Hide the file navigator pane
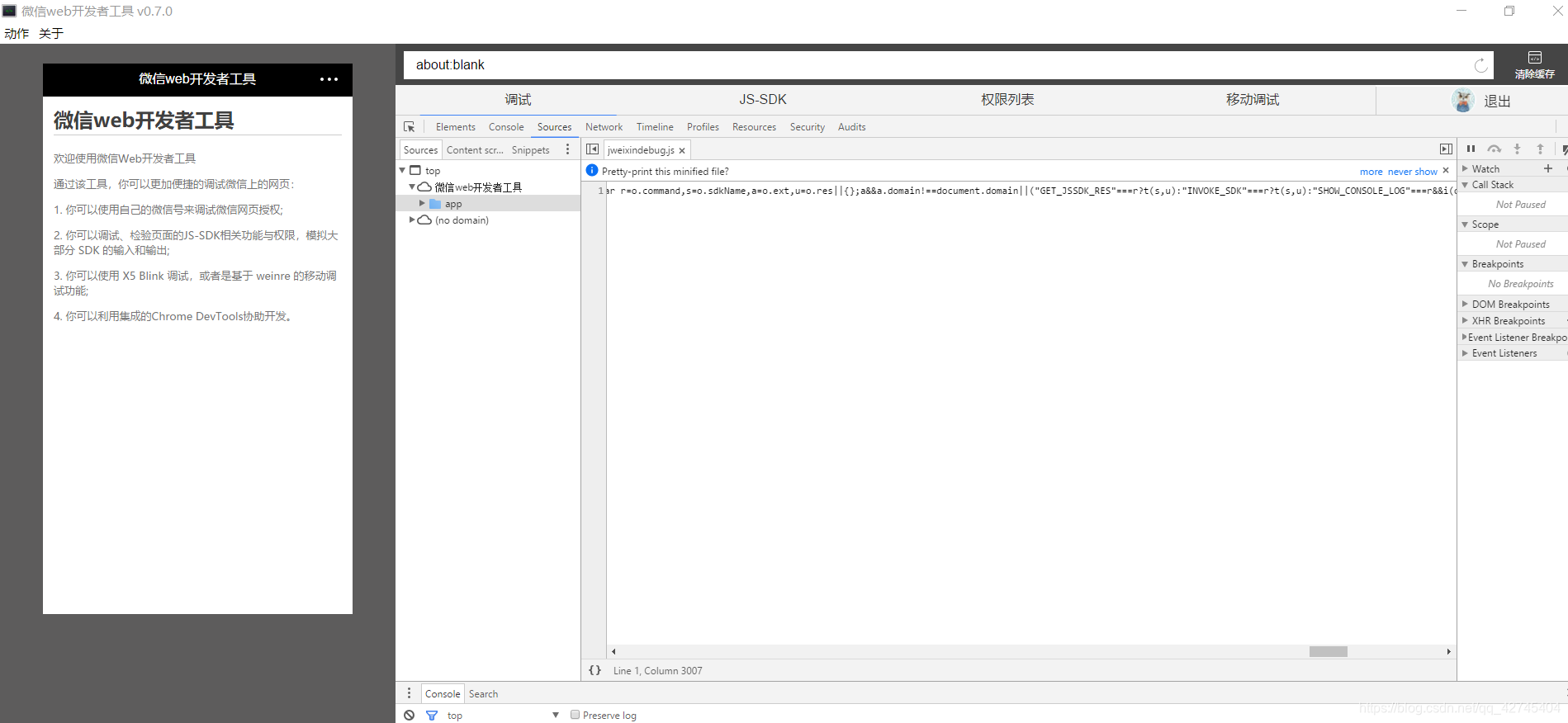Viewport: 1568px width, 723px height. [592, 149]
